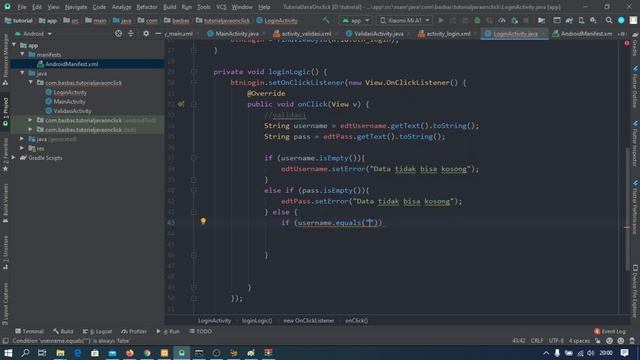Image resolution: width=640 pixels, height=360 pixels.
Task: Open the Profiler tool window
Action: 134,331
